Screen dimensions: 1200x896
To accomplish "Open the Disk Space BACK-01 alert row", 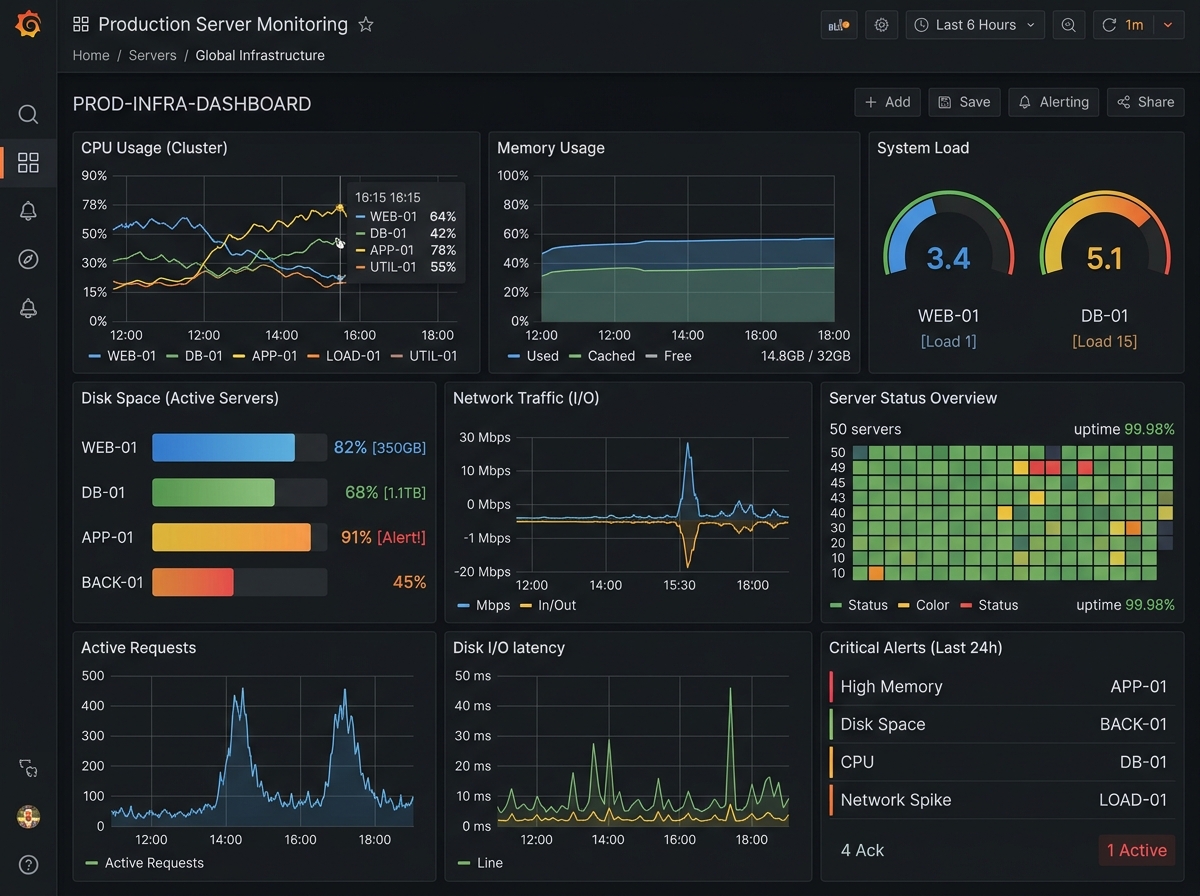I will point(1000,724).
